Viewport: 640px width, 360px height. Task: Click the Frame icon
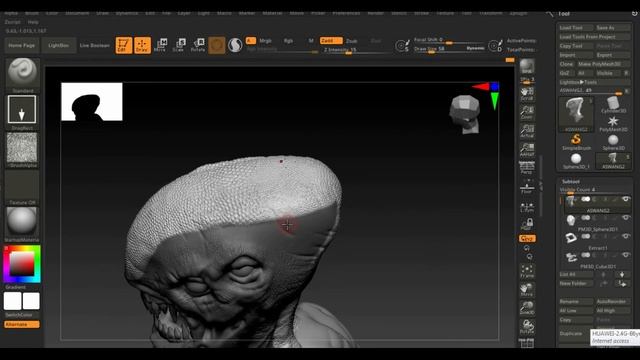(527, 271)
